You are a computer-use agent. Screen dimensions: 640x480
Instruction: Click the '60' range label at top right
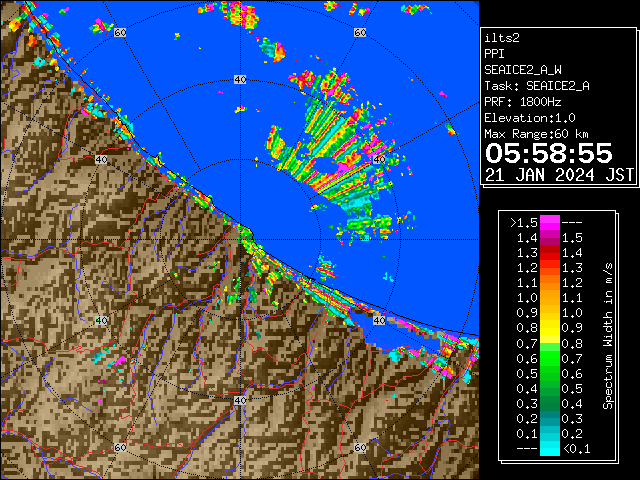pyautogui.click(x=360, y=32)
